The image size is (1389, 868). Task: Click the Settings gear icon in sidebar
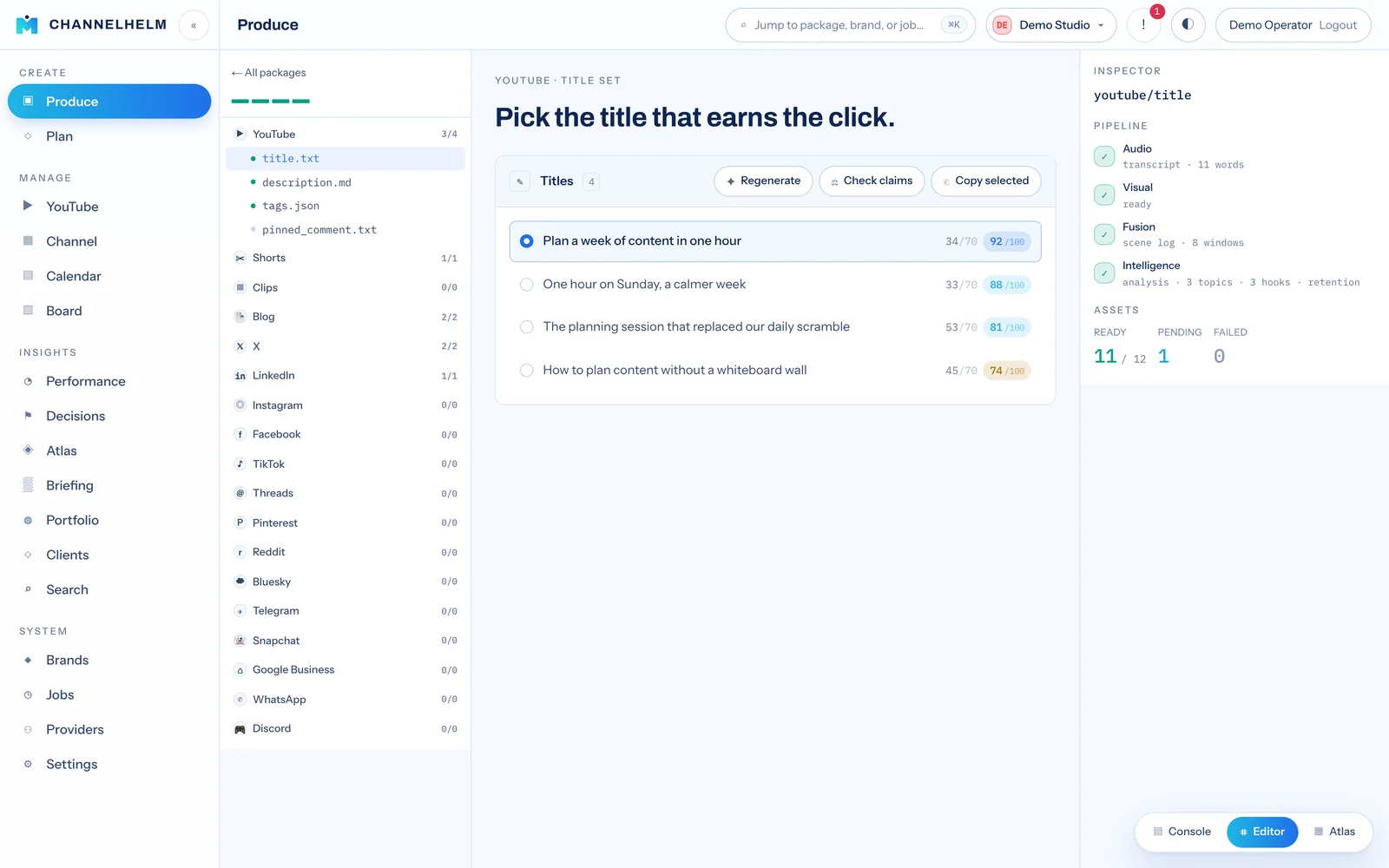[28, 764]
